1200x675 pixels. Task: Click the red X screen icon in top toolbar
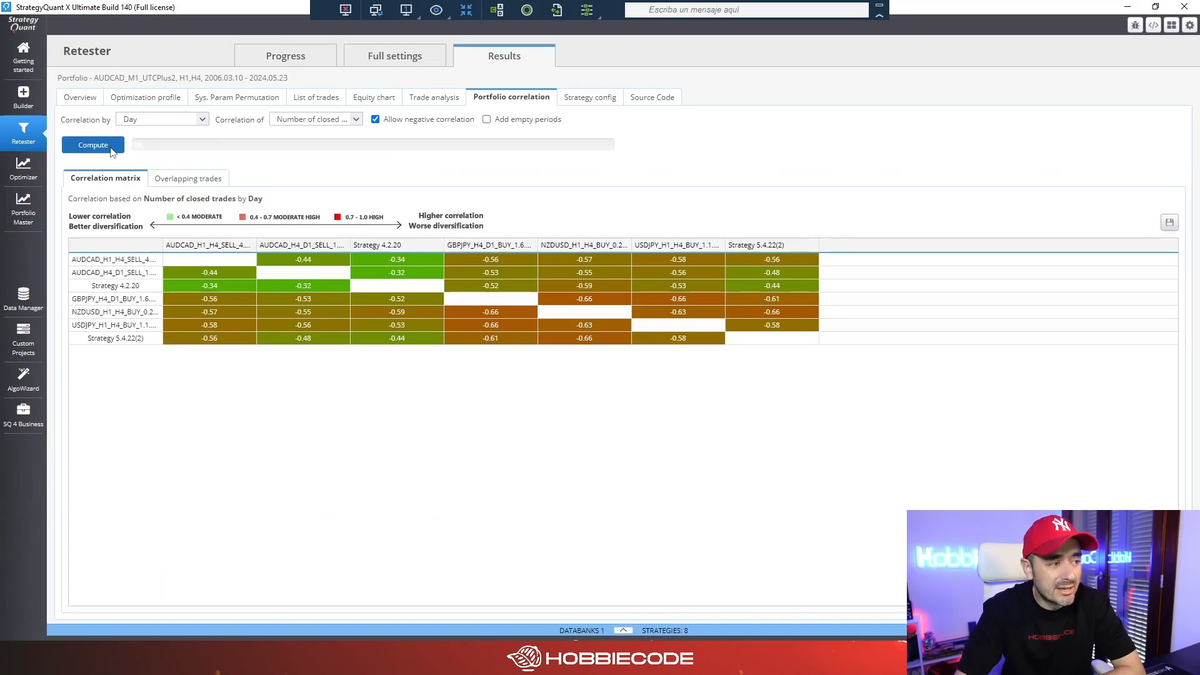click(x=346, y=10)
